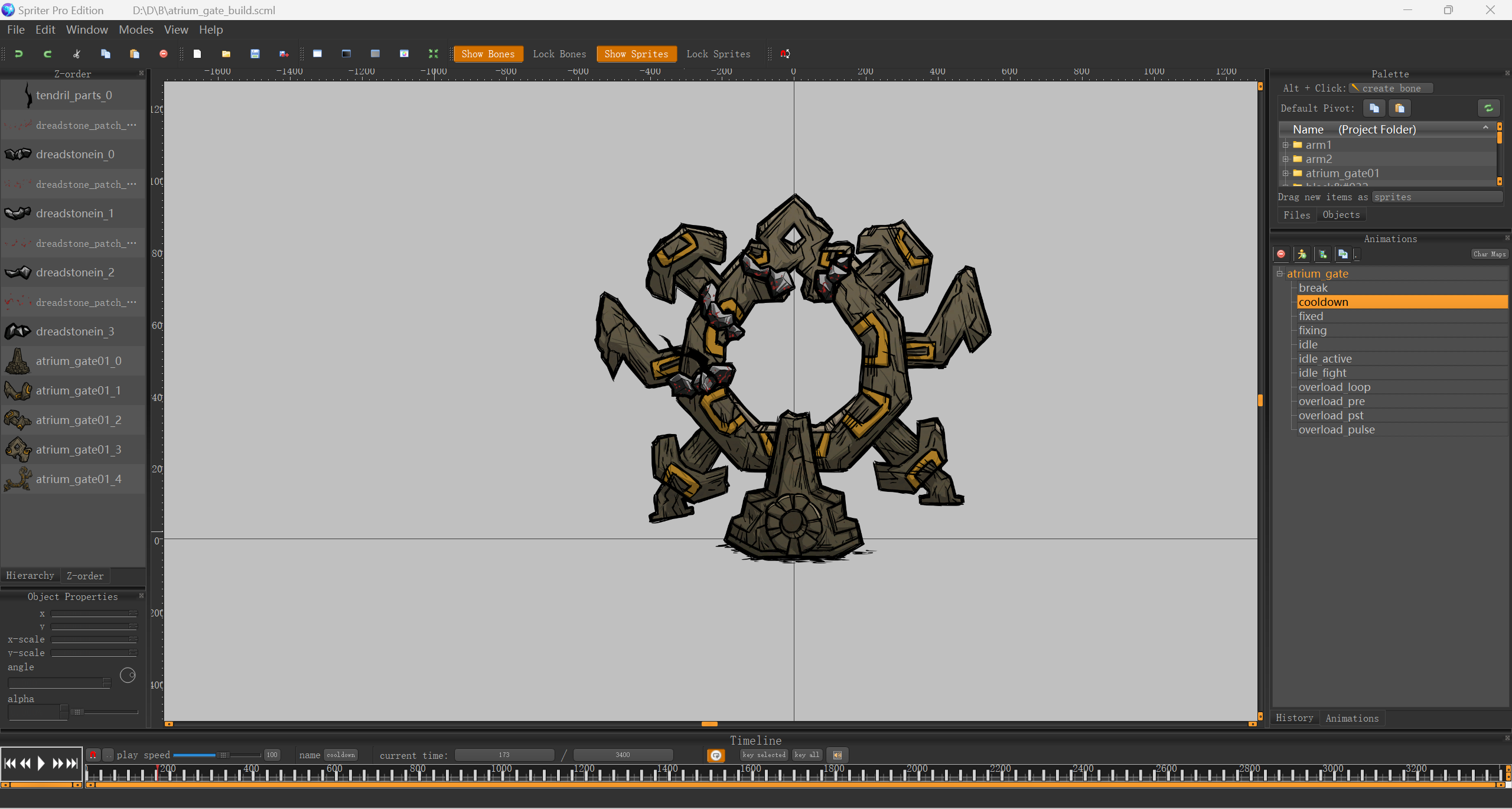This screenshot has width=1512, height=809.
Task: Click the play speed slider handle
Action: [x=223, y=755]
